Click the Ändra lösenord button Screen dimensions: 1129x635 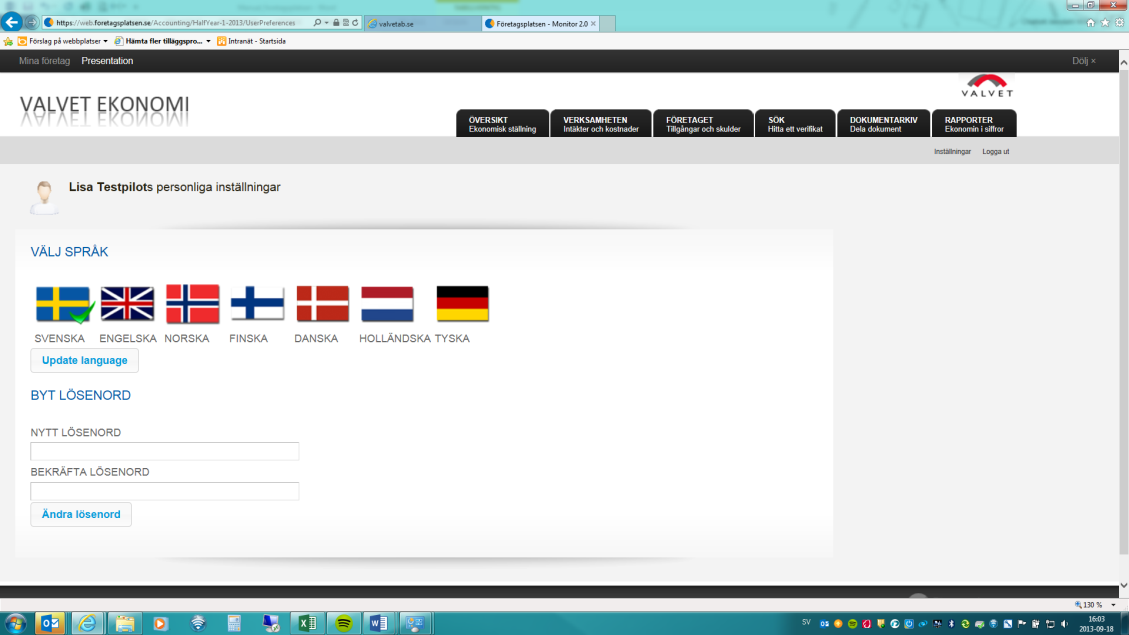(x=81, y=515)
